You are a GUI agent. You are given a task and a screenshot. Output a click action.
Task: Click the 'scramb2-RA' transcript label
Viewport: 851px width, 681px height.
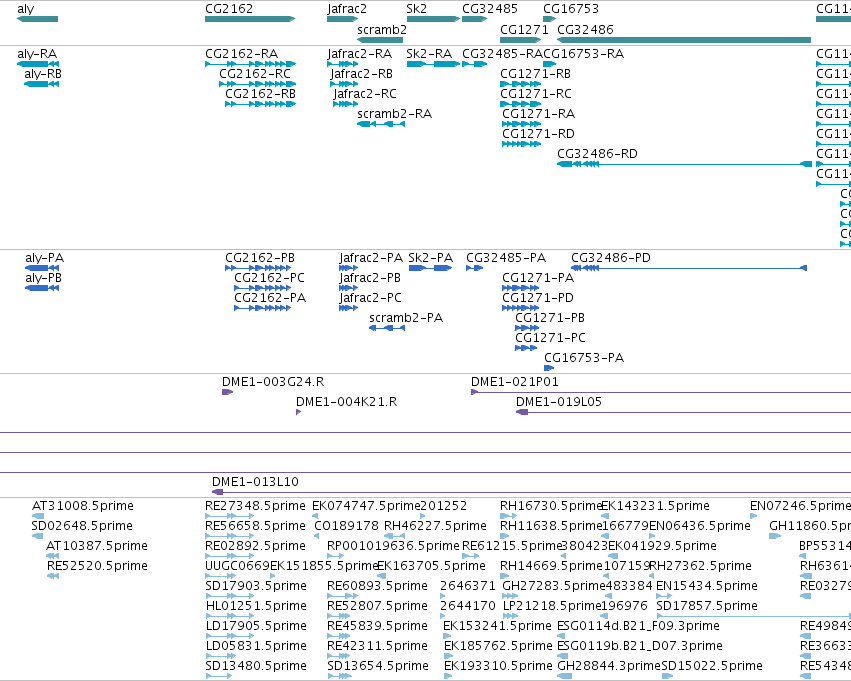395,114
